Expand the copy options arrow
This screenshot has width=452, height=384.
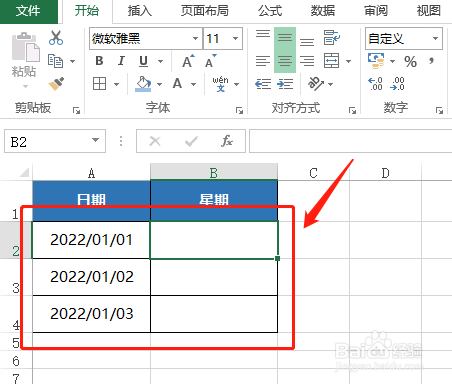click(x=72, y=61)
